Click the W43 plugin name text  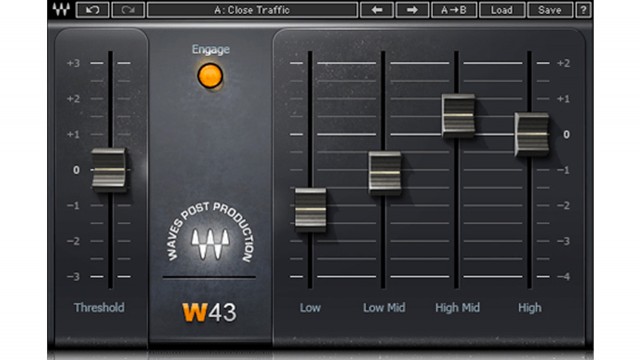click(x=209, y=313)
